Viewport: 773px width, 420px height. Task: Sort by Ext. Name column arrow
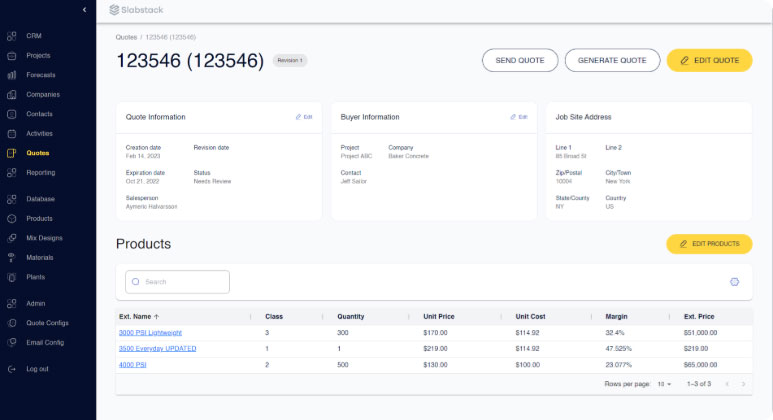156,316
